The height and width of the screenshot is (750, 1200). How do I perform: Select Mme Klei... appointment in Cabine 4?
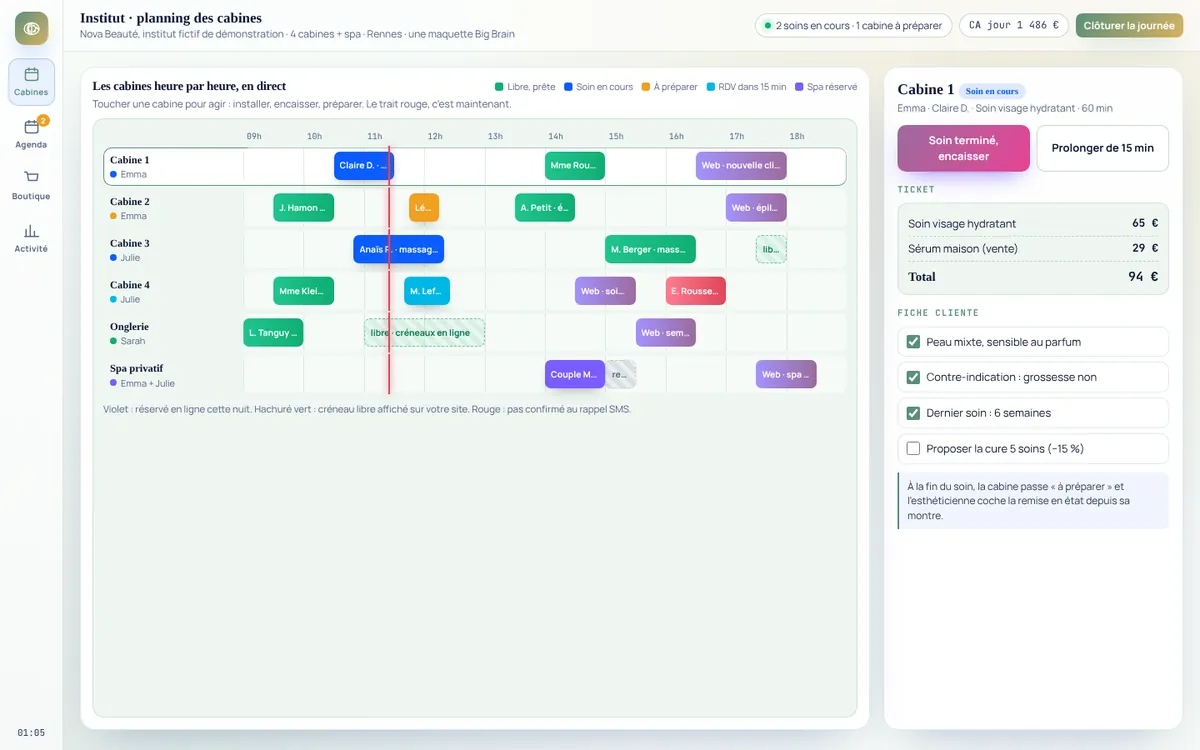303,291
